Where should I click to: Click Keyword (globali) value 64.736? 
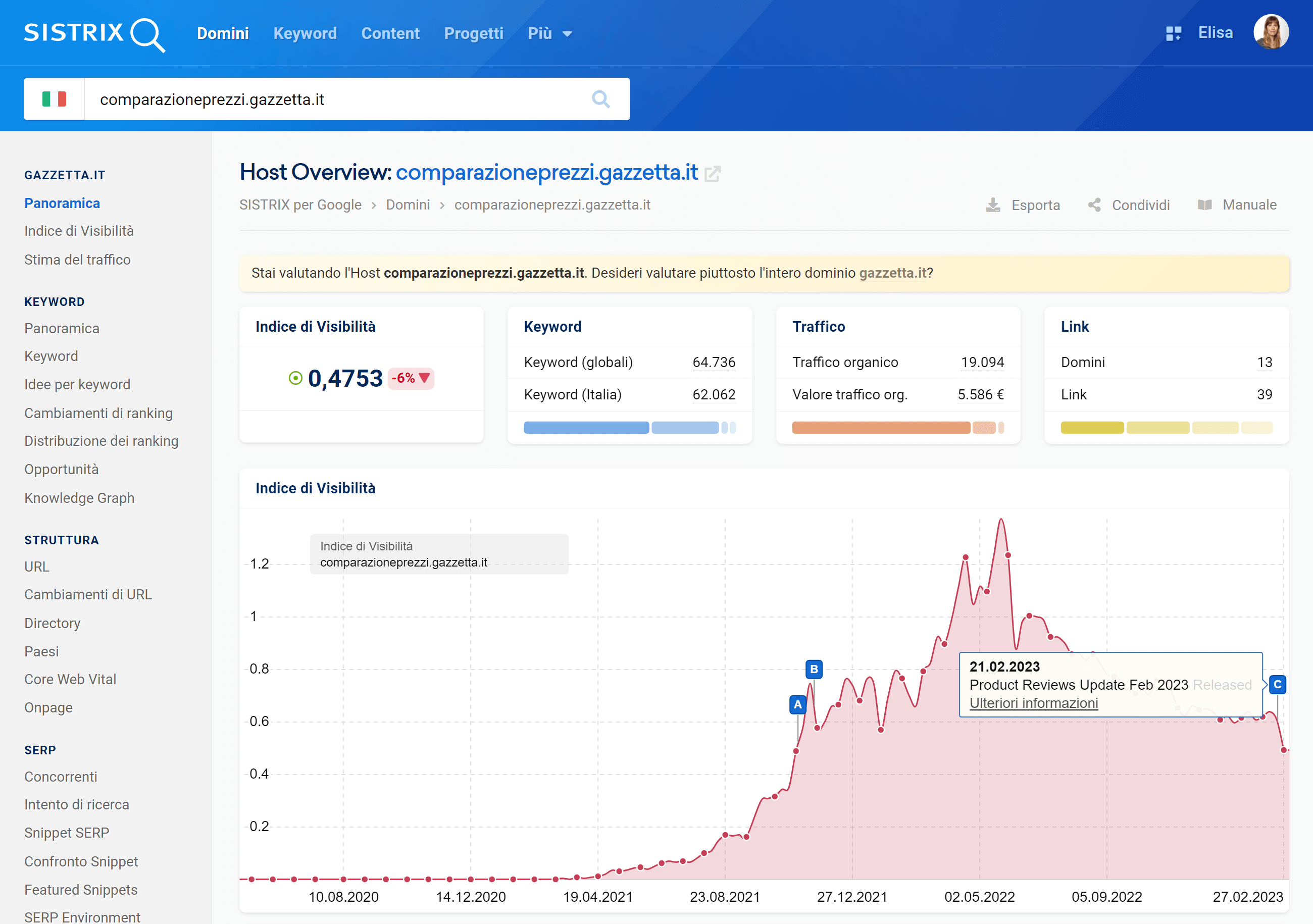(x=714, y=363)
